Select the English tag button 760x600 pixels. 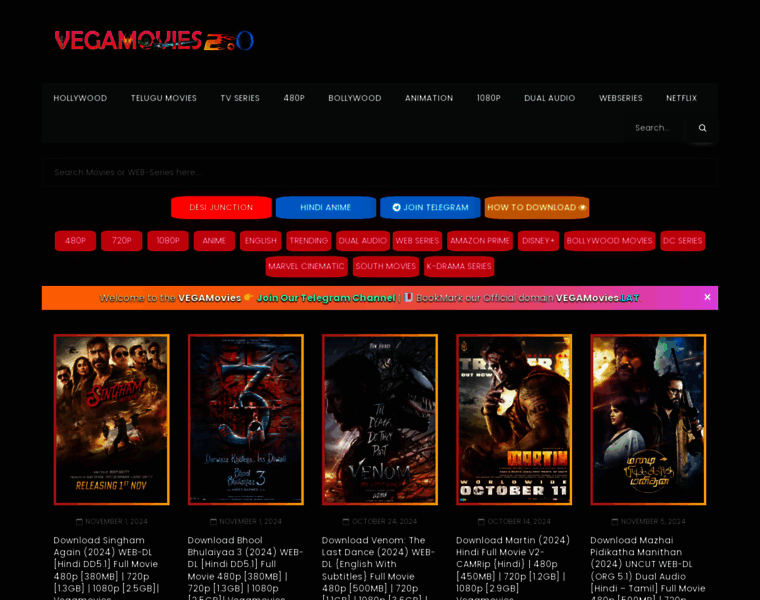[x=260, y=241]
